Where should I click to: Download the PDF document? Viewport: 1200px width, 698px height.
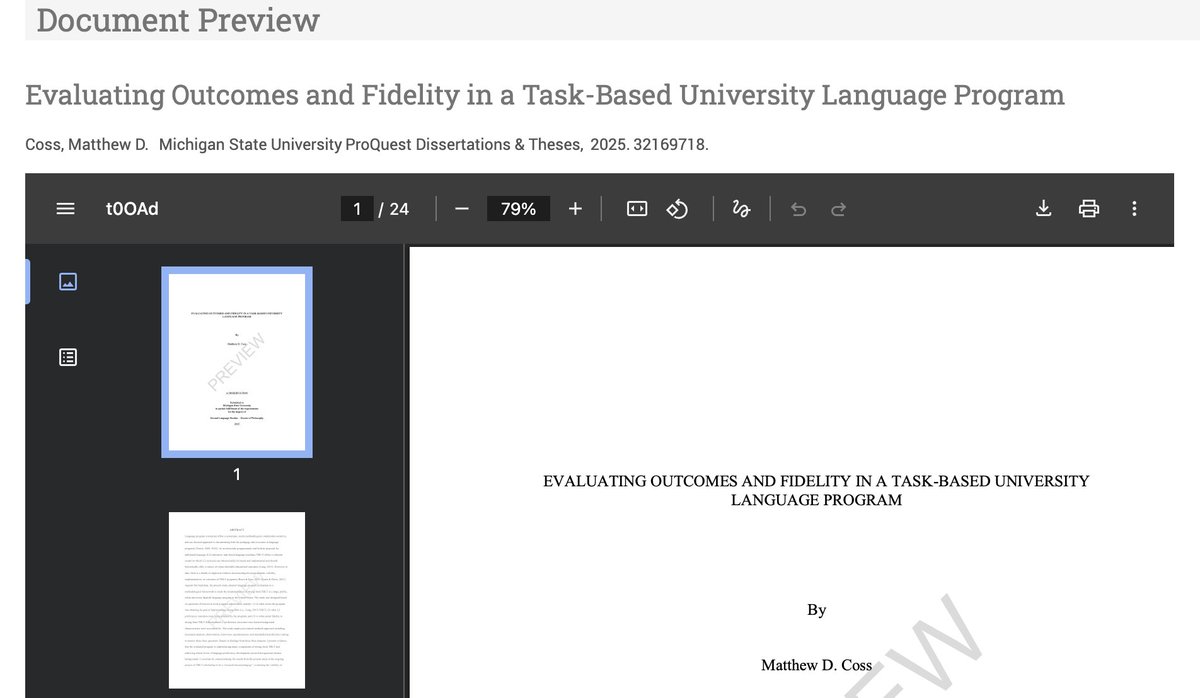(x=1043, y=209)
